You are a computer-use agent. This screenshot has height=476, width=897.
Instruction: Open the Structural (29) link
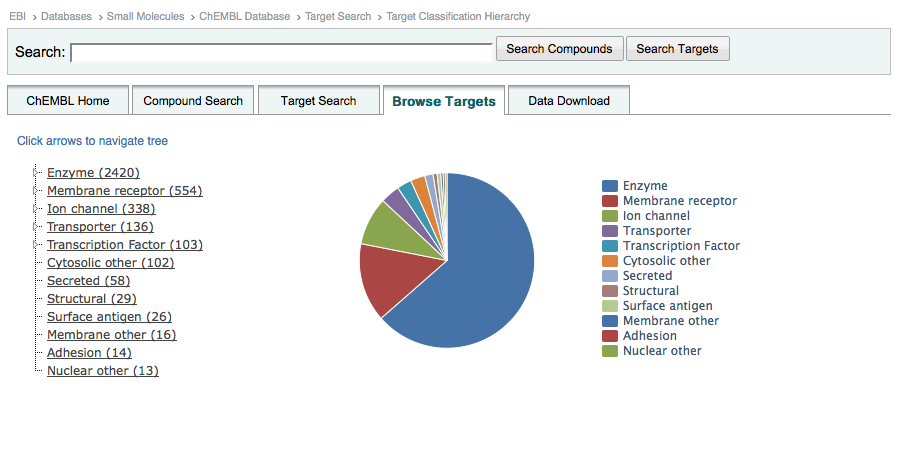92,299
